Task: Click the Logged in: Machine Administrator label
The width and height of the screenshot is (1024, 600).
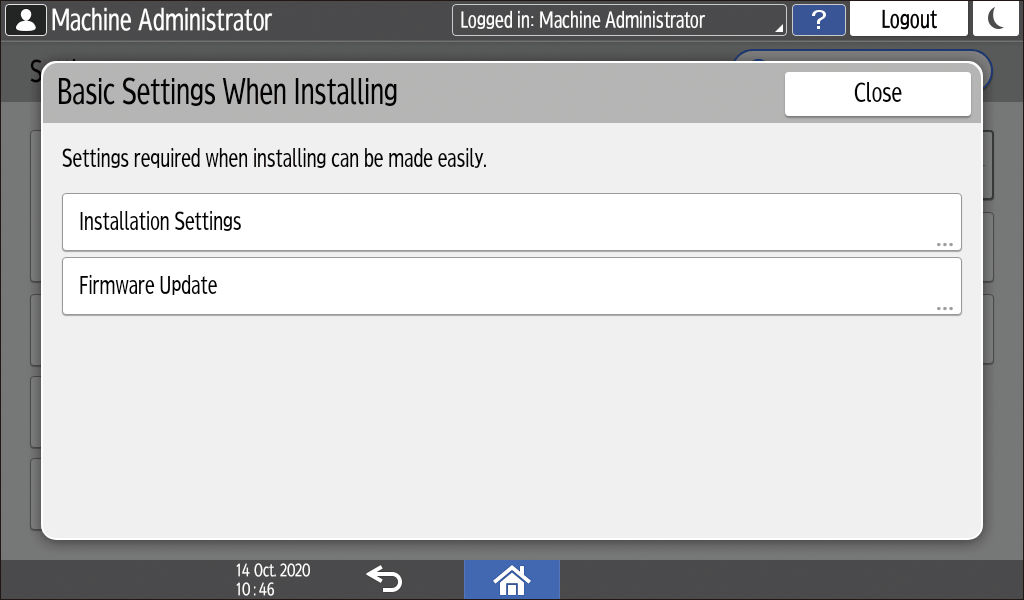Action: point(582,20)
